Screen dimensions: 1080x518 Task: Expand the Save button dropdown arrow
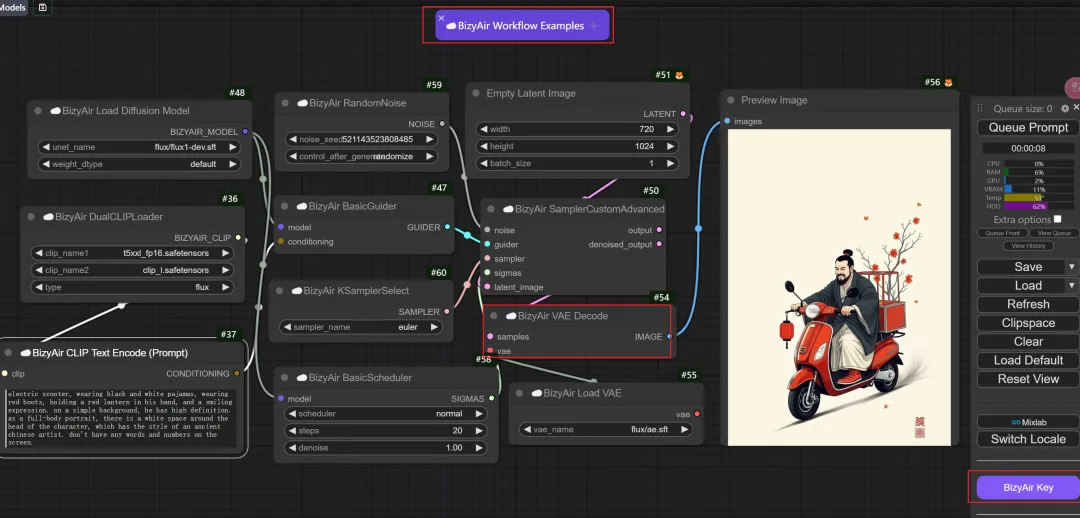click(x=1071, y=267)
